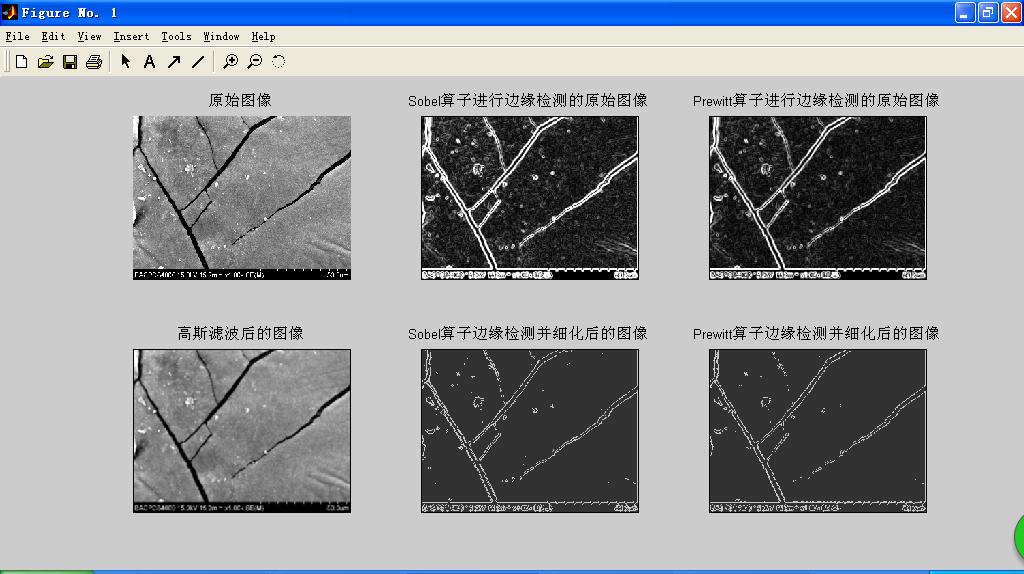Click the Prewitt edge detection original image subplot
This screenshot has height=574, width=1024.
coord(818,198)
